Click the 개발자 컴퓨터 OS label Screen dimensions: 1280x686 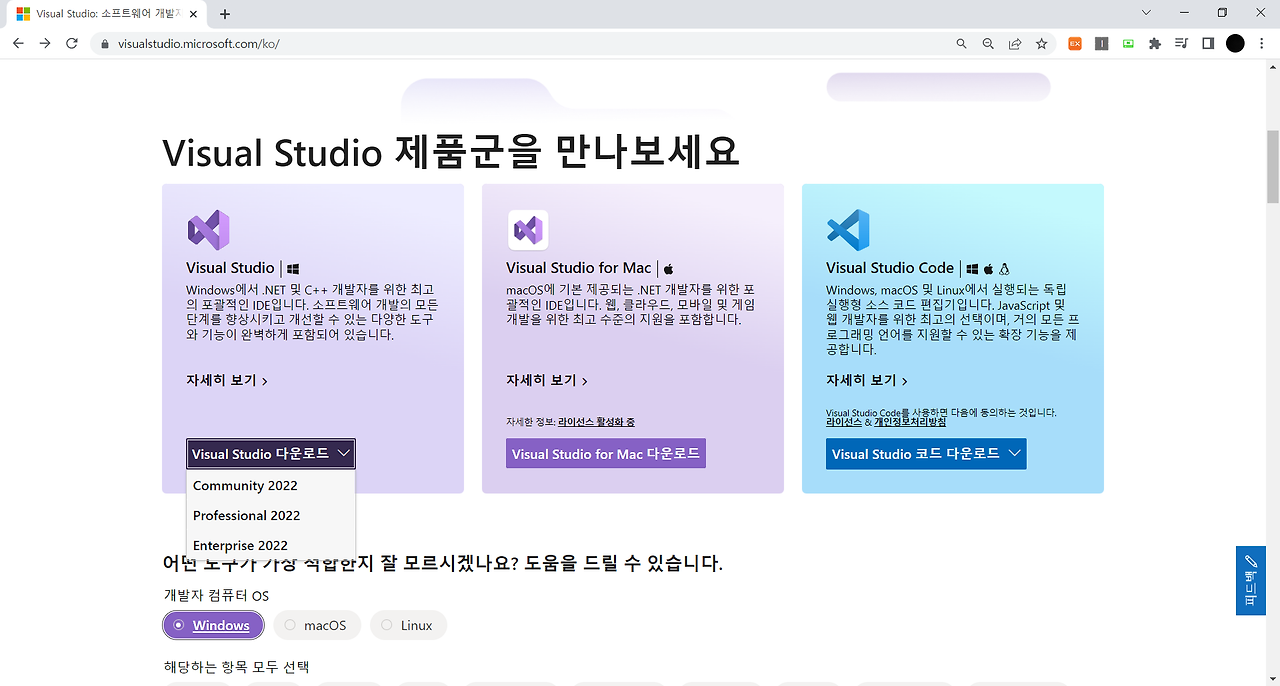pyautogui.click(x=217, y=596)
